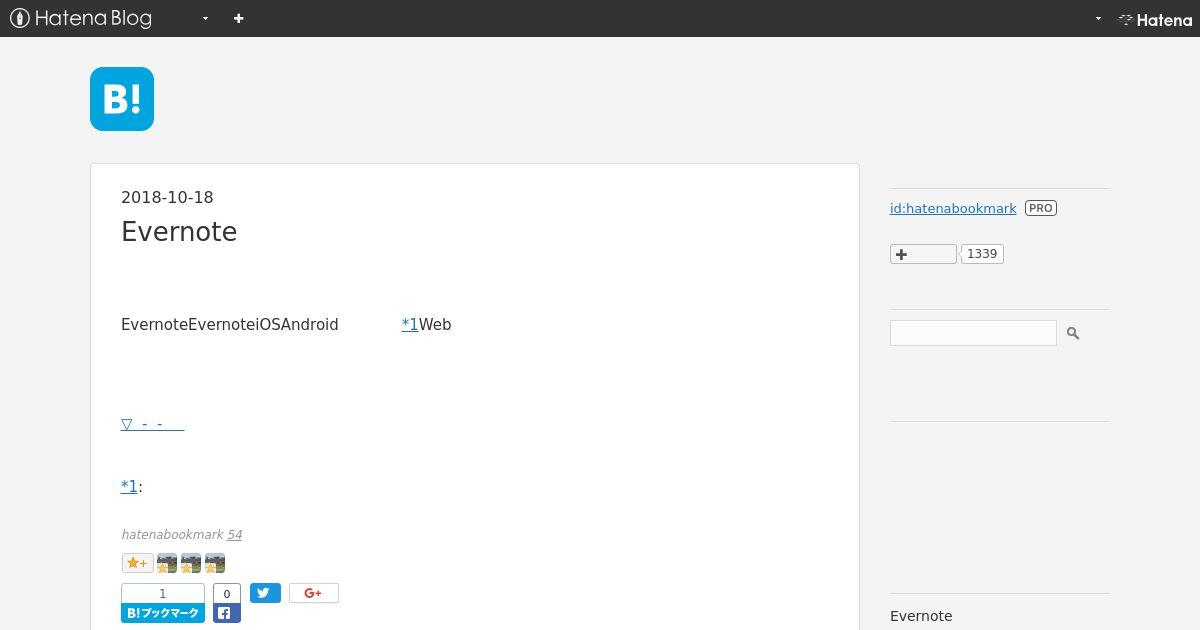Click the Evernote entry in the sidebar
1200x630 pixels.
(921, 616)
